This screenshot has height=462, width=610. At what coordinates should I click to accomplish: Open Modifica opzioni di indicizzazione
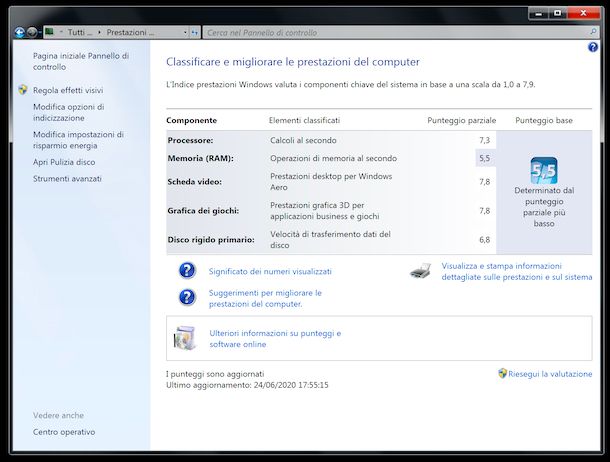68,112
